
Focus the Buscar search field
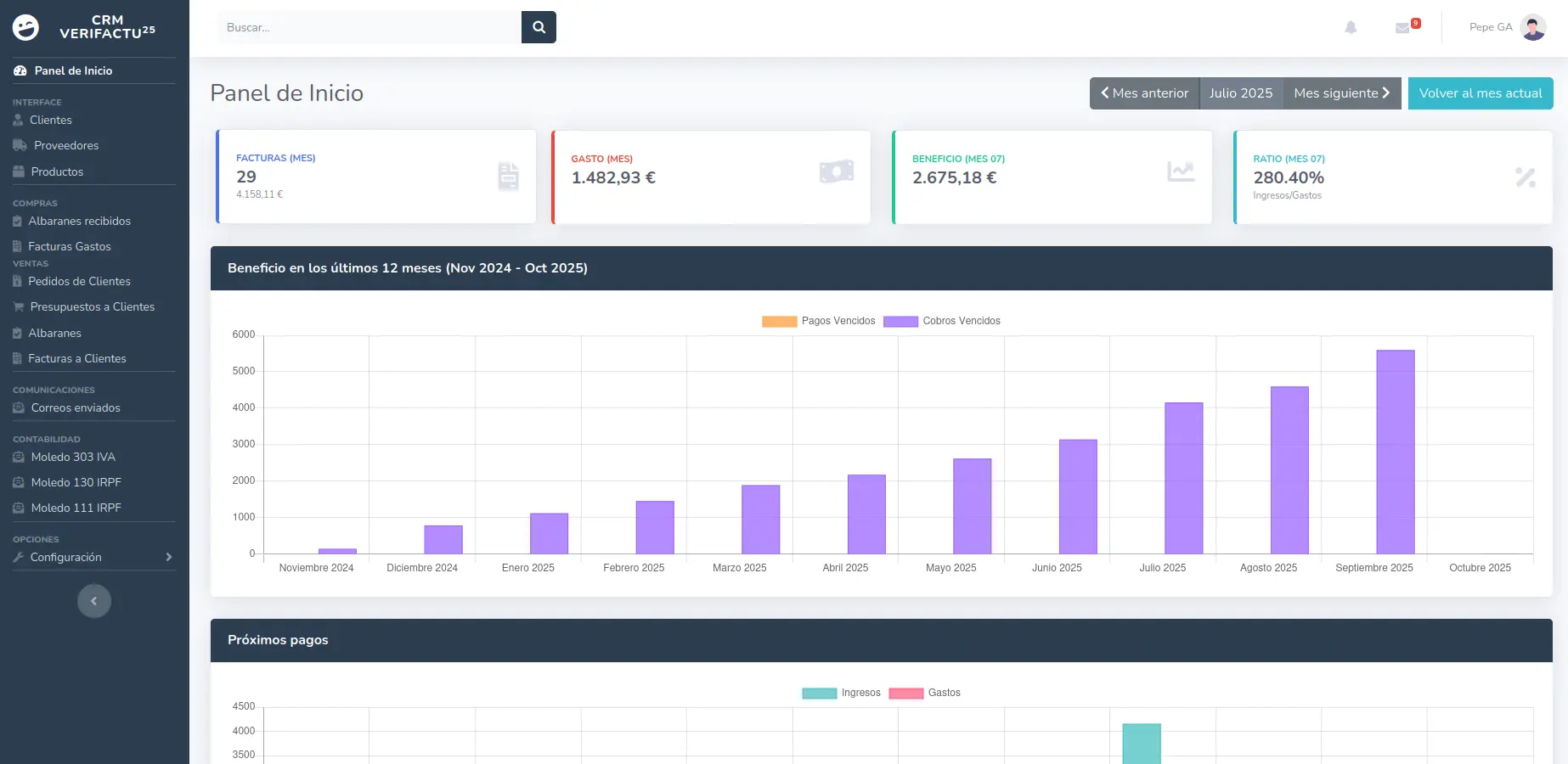pos(369,27)
